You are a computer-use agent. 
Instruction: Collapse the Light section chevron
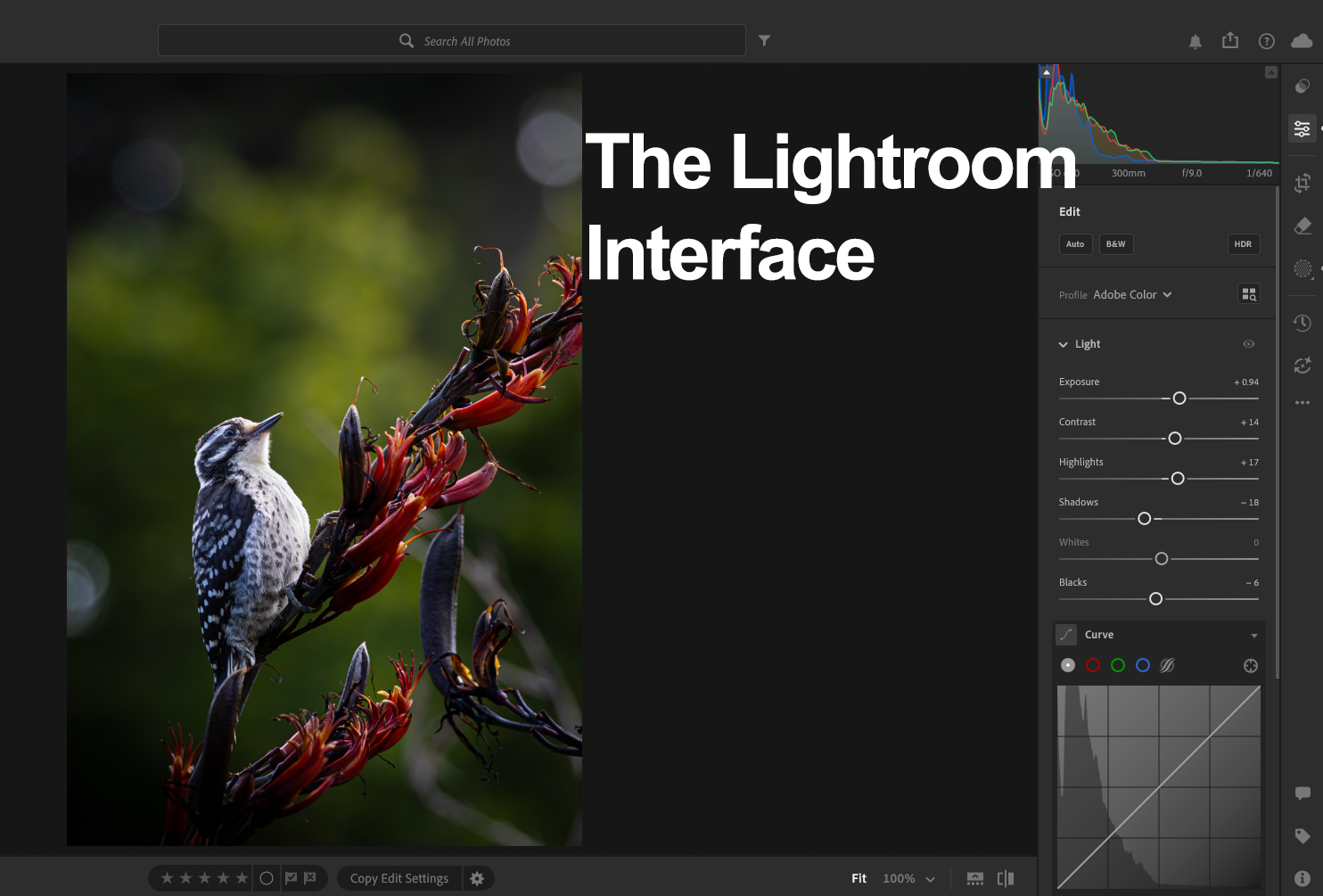pos(1063,344)
